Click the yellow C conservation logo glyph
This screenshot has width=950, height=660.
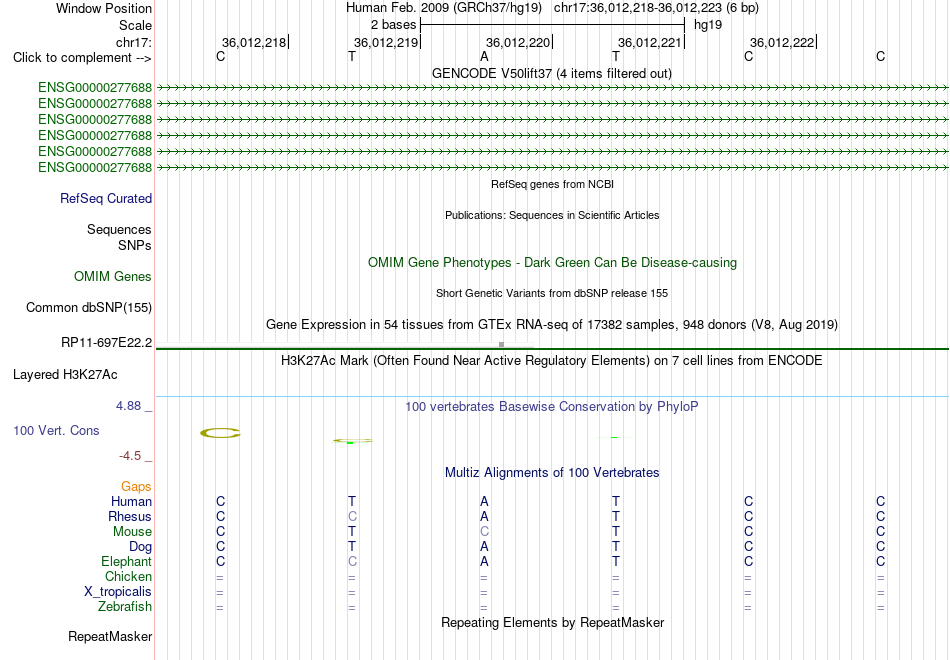pos(221,433)
